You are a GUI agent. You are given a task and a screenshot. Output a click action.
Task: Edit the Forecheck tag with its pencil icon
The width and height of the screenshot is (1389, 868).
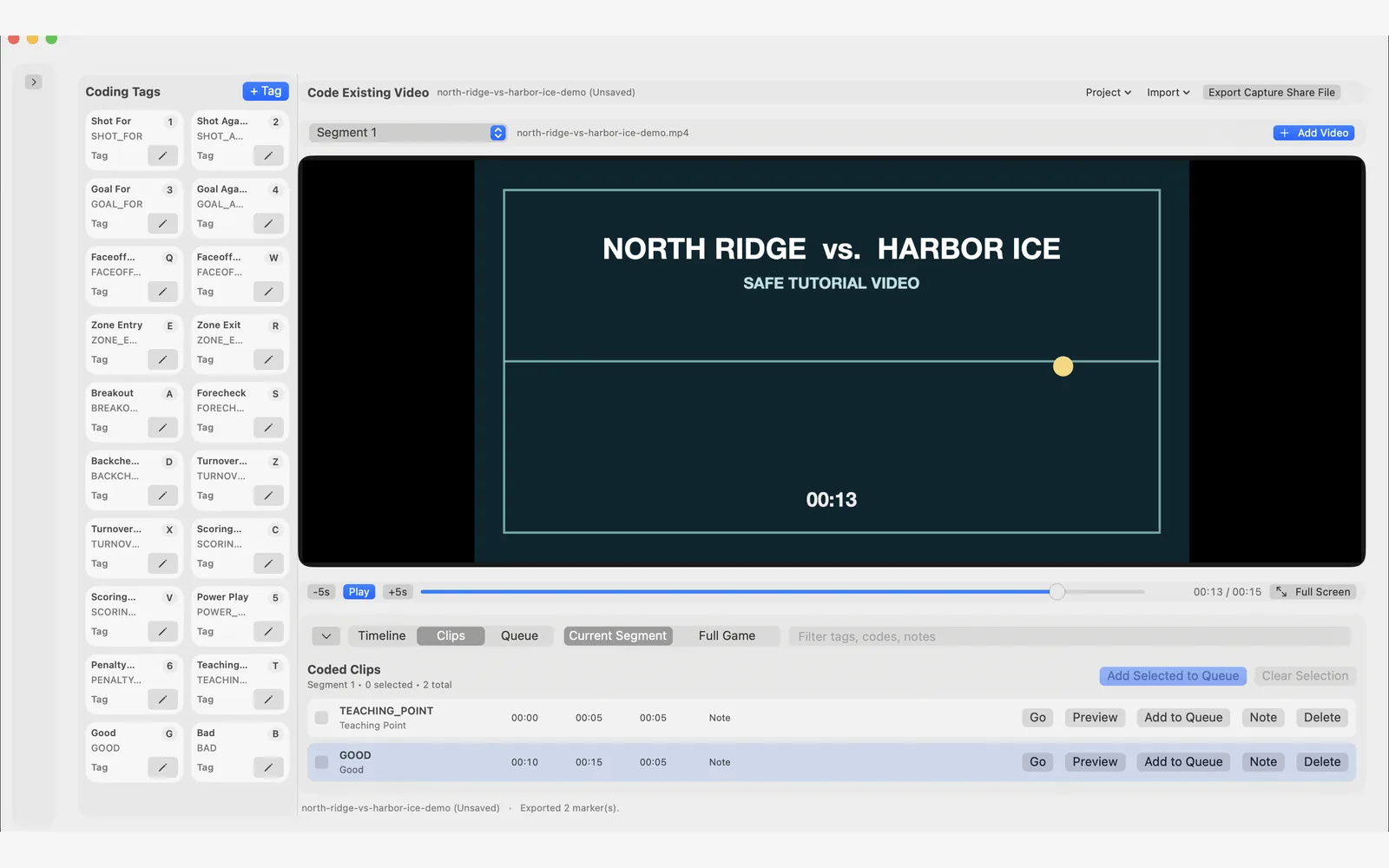coord(268,428)
